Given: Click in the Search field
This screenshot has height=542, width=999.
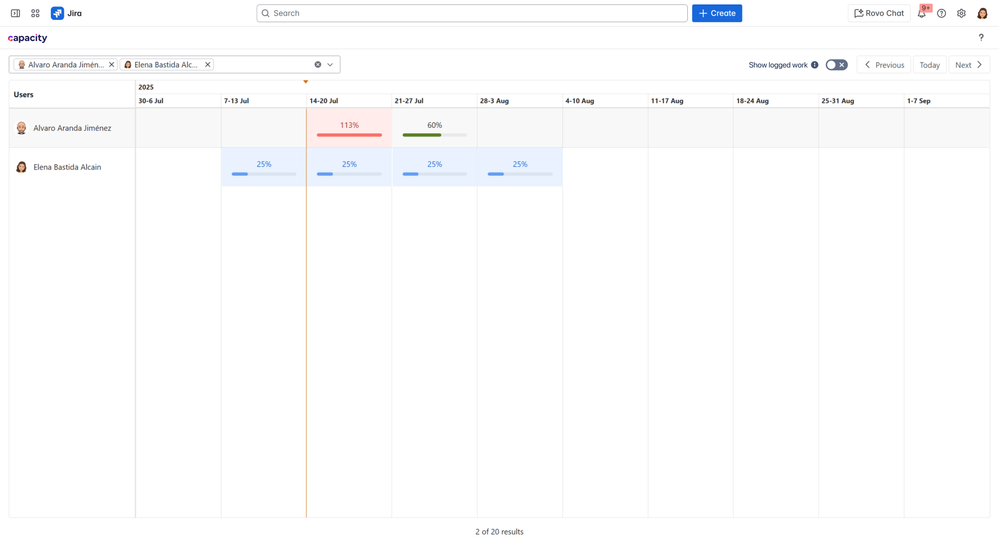Looking at the screenshot, I should [472, 13].
